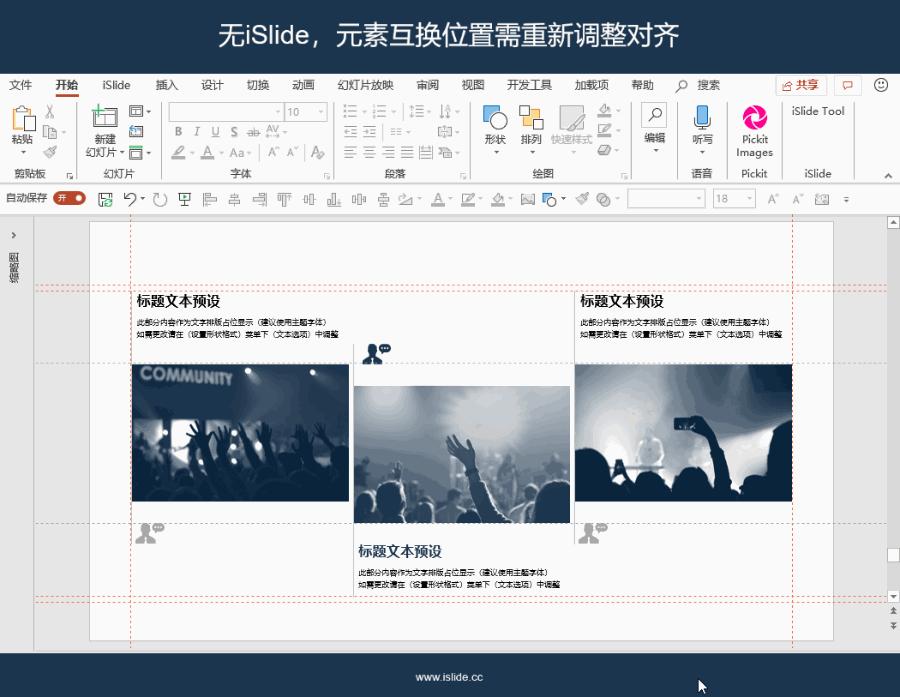Click the Merge Shapes icon in quick toolbar

(x=603, y=199)
